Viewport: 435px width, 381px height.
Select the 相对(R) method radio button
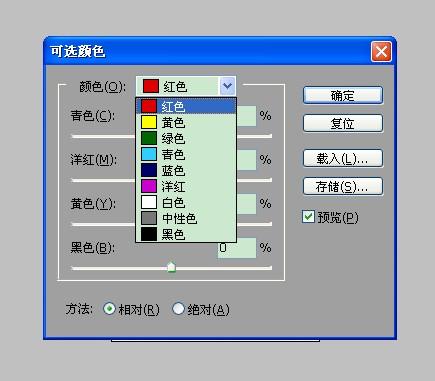109,309
